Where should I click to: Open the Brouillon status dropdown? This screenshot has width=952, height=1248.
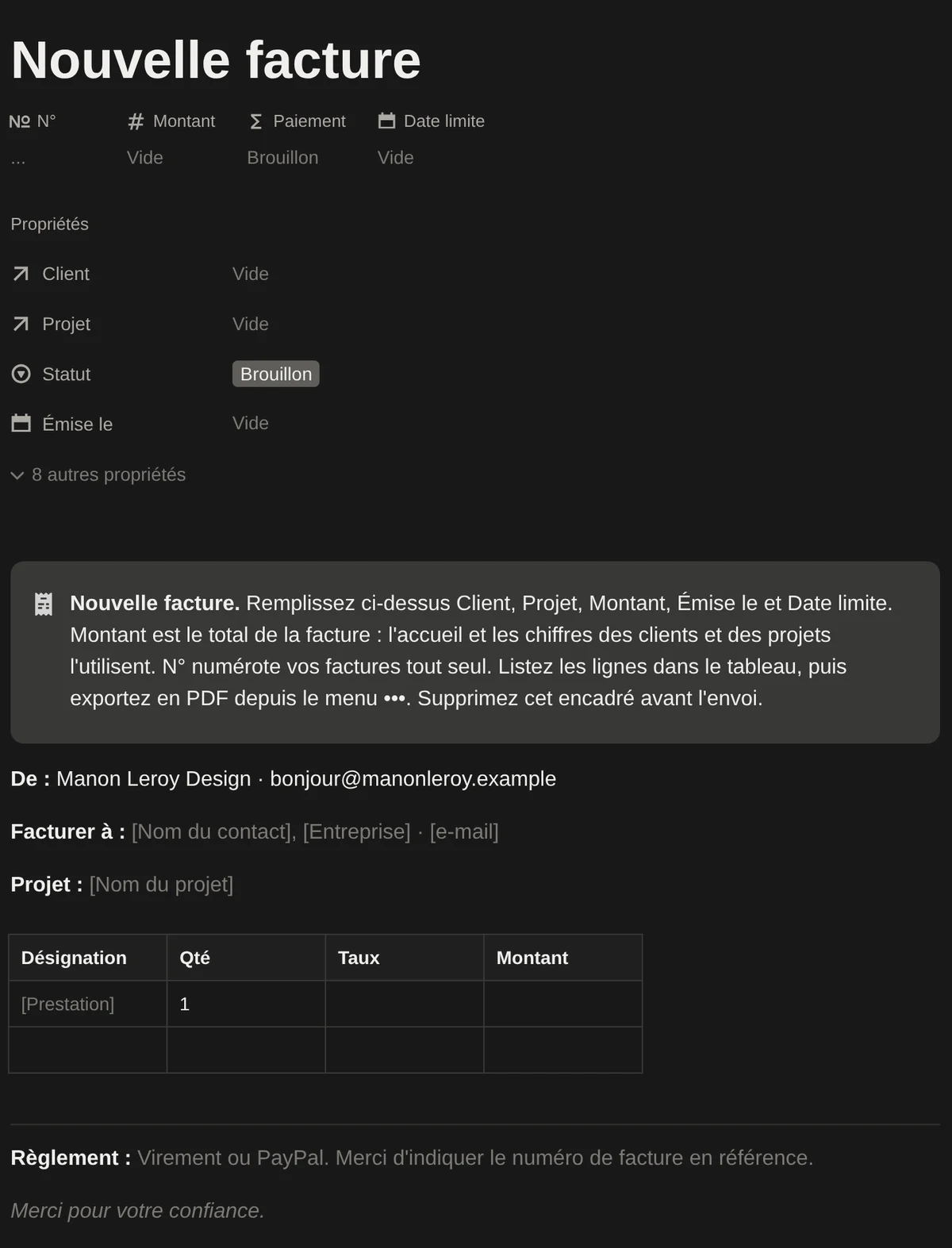click(275, 374)
